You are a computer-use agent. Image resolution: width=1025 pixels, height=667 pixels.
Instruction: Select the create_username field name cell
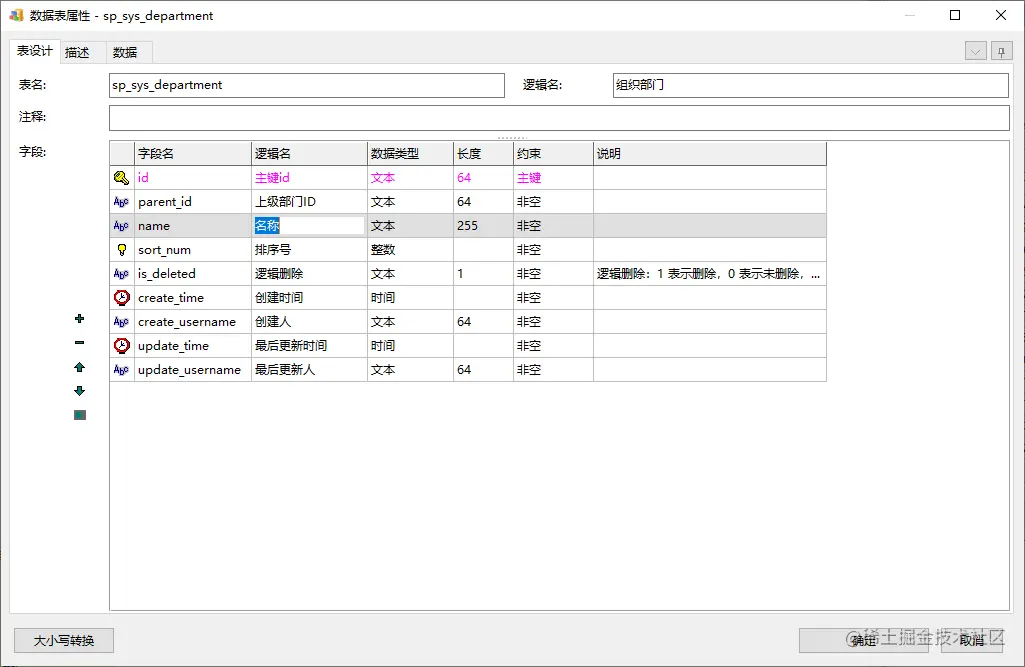[x=193, y=322]
